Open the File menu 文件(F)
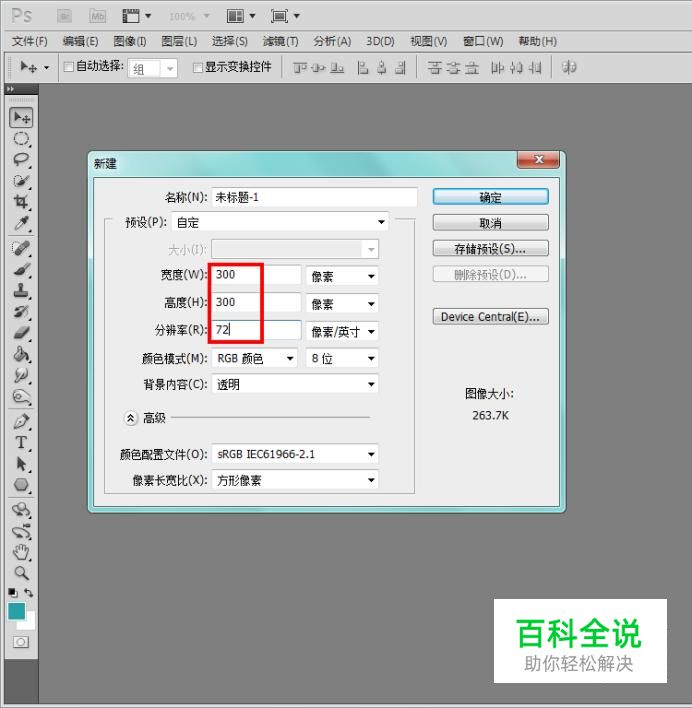Screen dimensions: 692x708 29,42
